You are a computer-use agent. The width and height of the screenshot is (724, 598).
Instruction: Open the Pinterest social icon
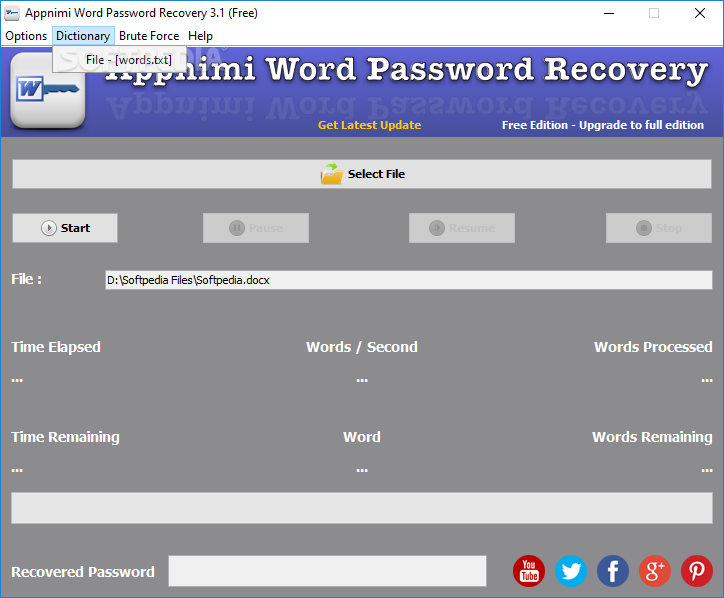click(x=697, y=571)
